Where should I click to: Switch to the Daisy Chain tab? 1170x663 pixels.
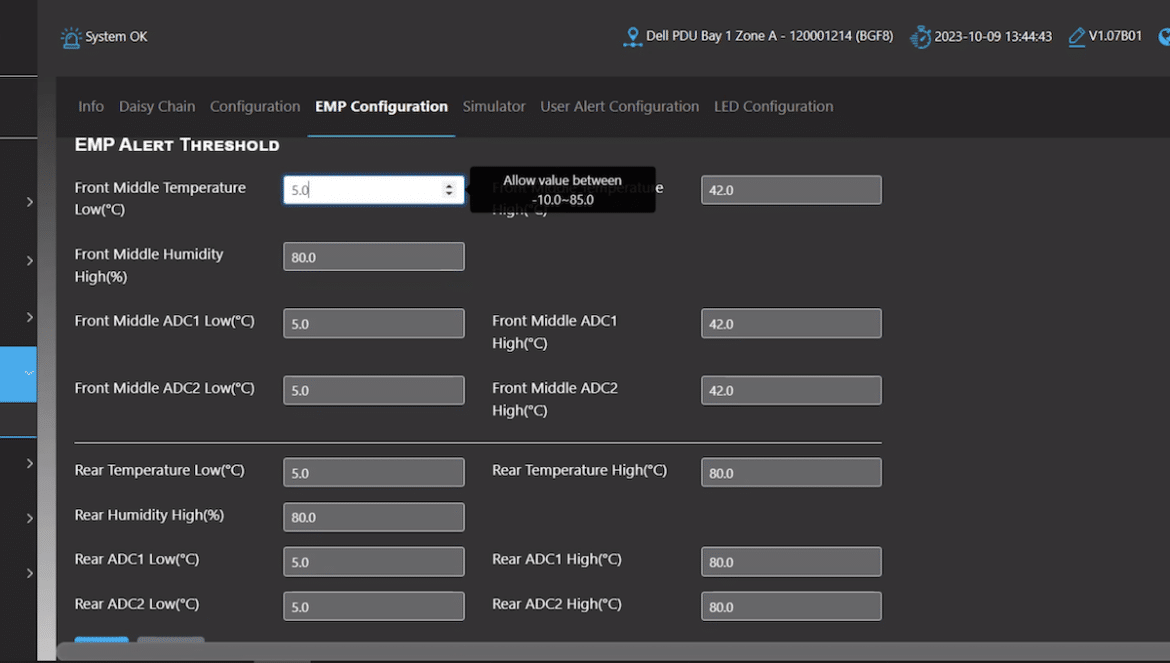157,106
